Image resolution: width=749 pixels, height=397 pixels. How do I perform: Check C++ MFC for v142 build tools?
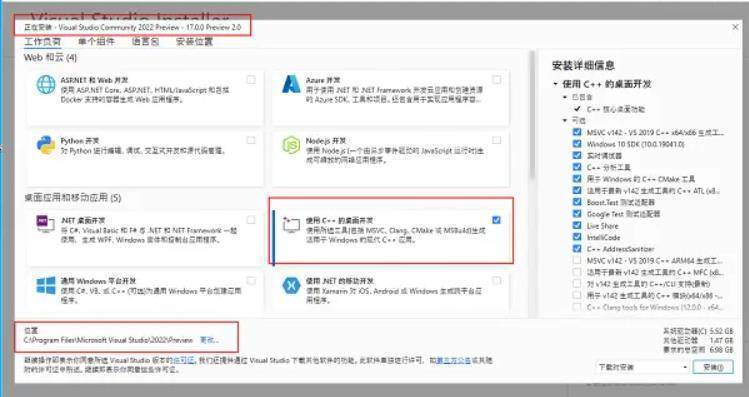click(x=577, y=272)
